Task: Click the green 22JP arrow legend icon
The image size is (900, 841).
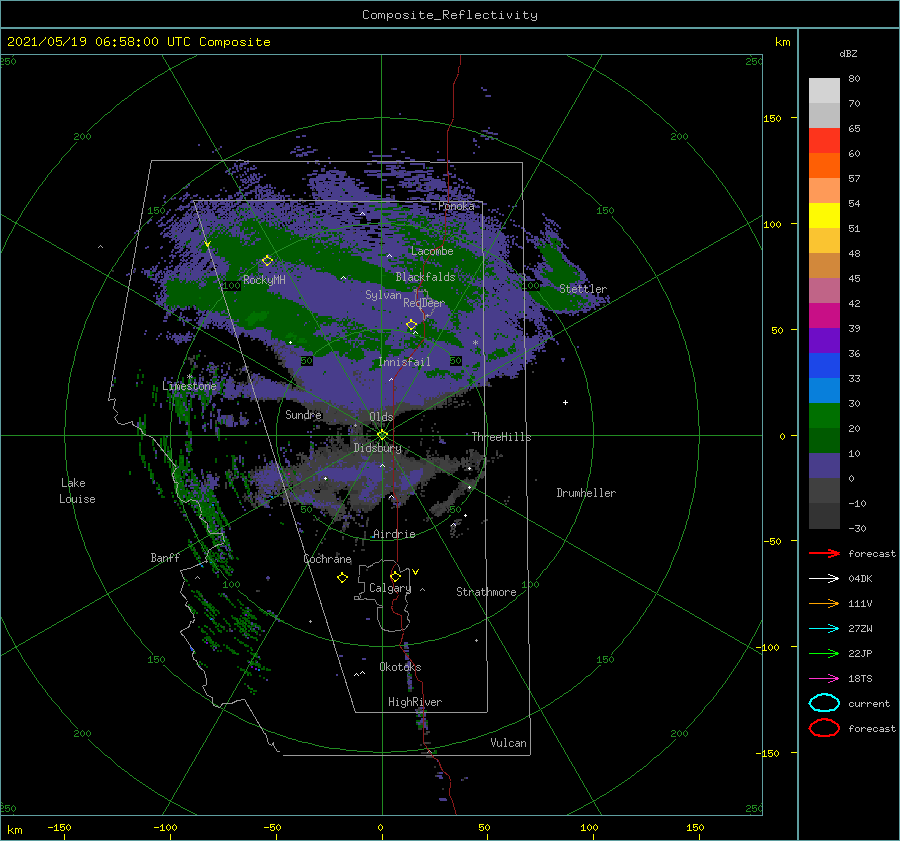Action: (824, 653)
